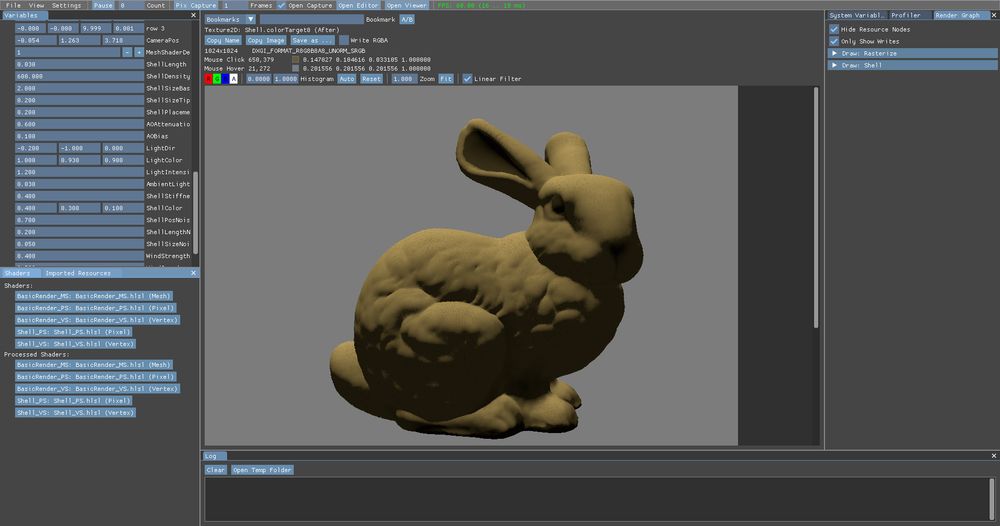
Task: Open the File menu
Action: [x=13, y=5]
